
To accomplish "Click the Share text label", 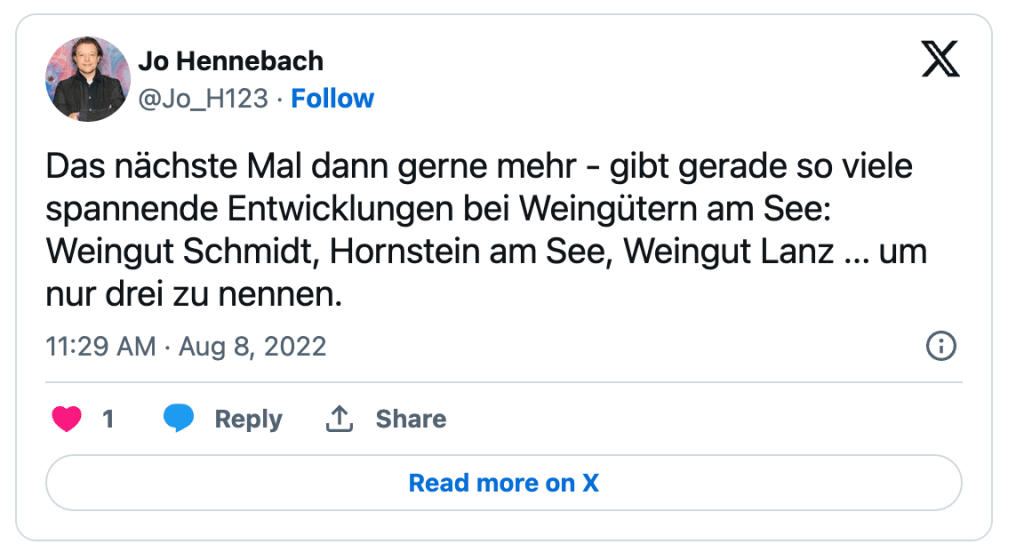I will pyautogui.click(x=410, y=419).
